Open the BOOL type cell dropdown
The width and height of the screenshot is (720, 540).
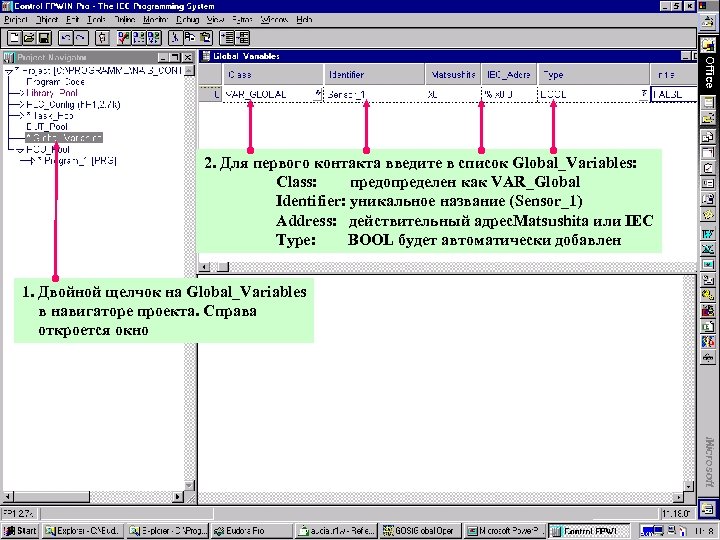(x=644, y=94)
